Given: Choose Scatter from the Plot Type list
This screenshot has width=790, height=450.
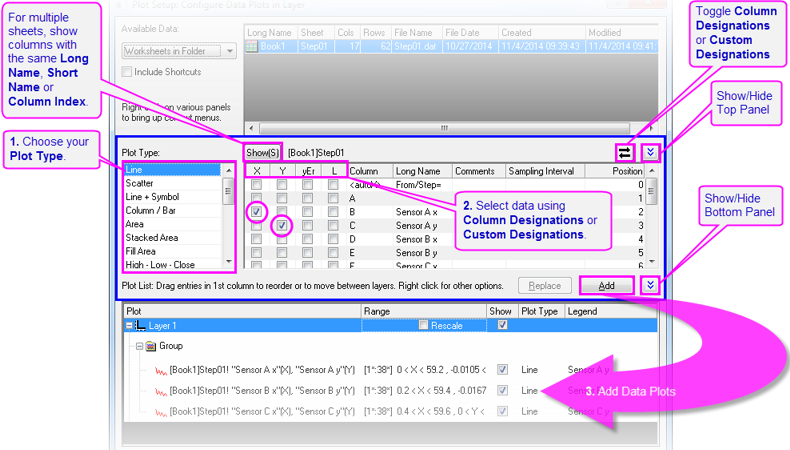Looking at the screenshot, I should coord(140,184).
